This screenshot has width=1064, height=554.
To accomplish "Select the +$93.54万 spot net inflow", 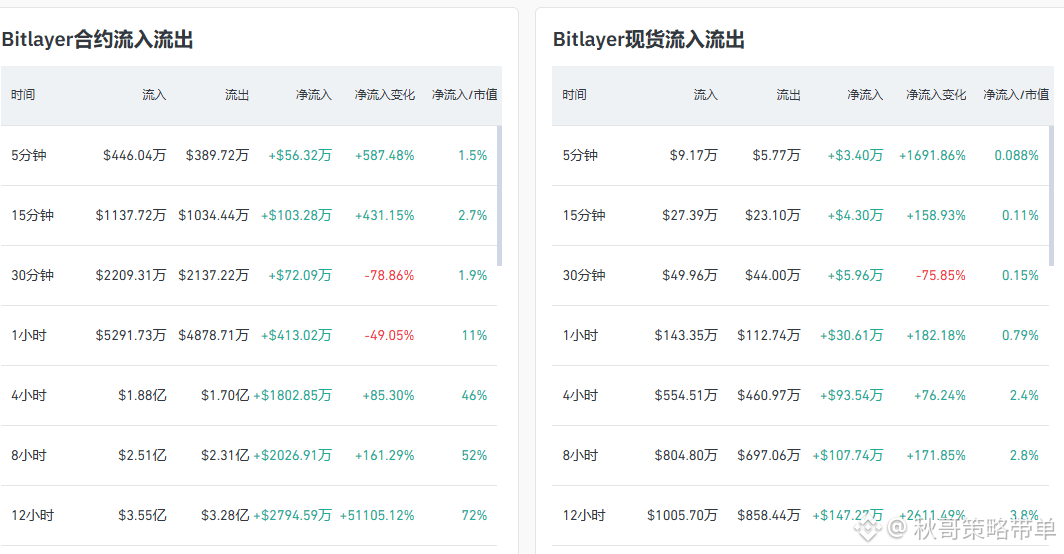I will tap(852, 395).
